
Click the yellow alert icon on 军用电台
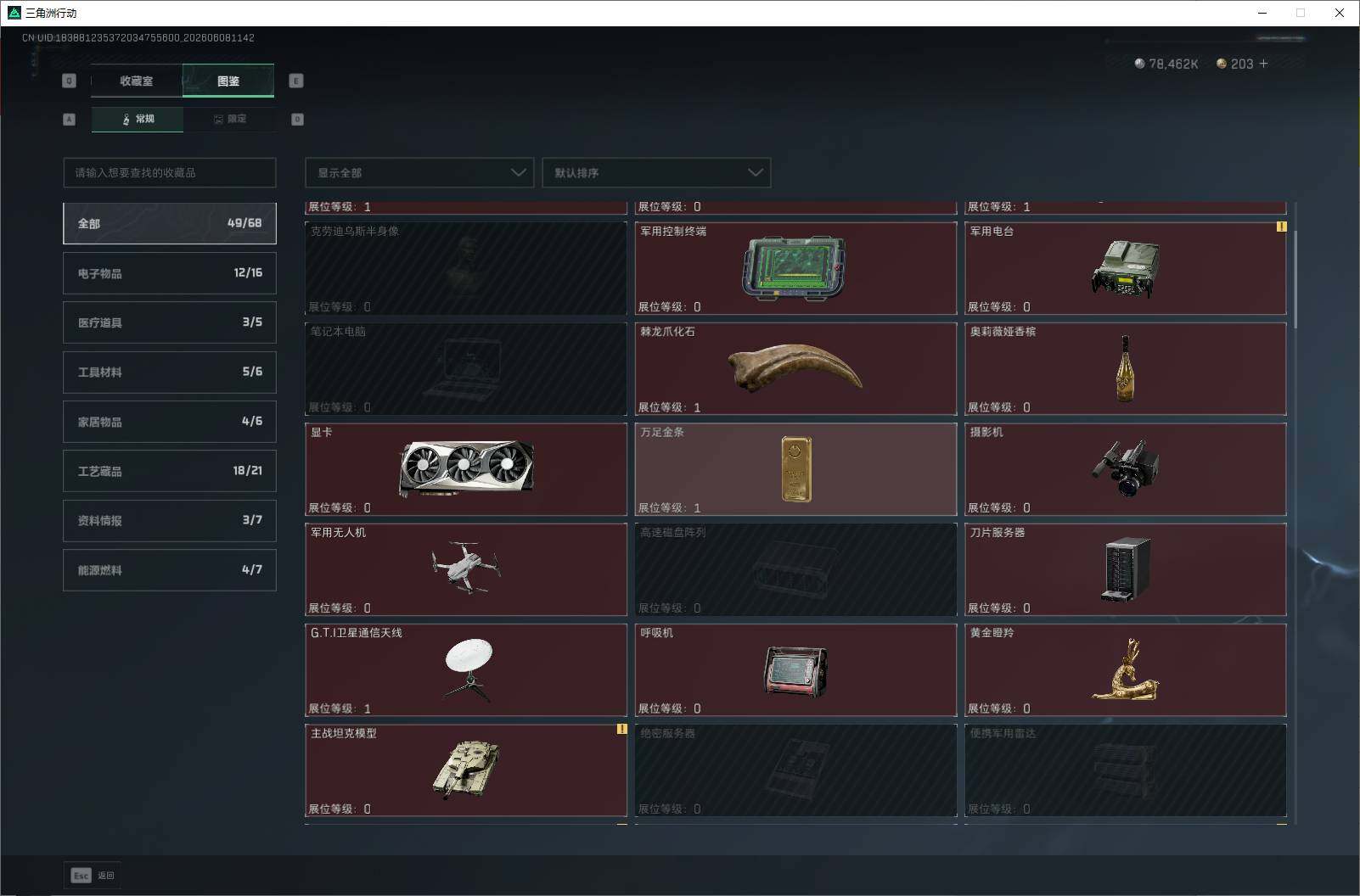(1281, 227)
